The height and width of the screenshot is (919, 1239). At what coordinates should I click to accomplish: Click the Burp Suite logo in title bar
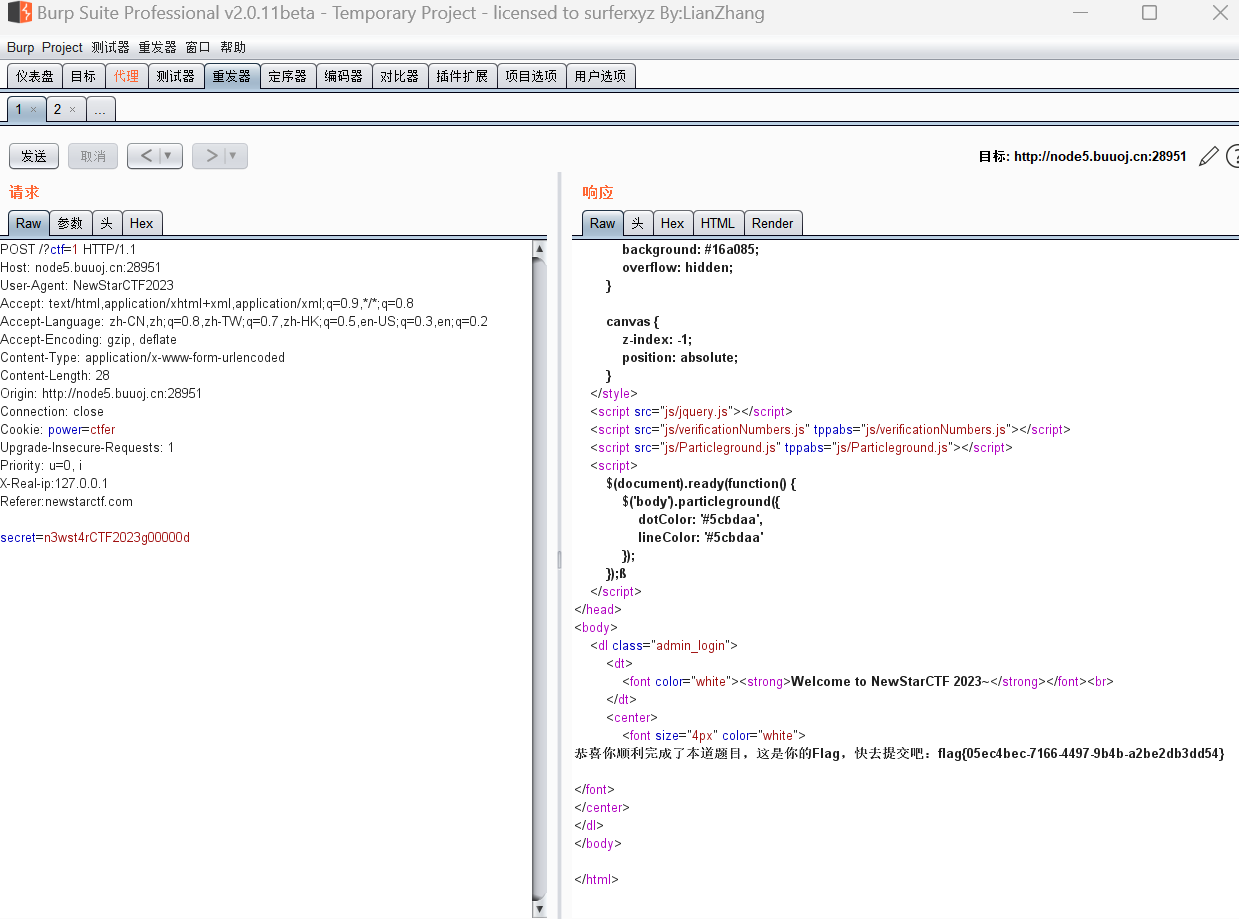(x=18, y=13)
